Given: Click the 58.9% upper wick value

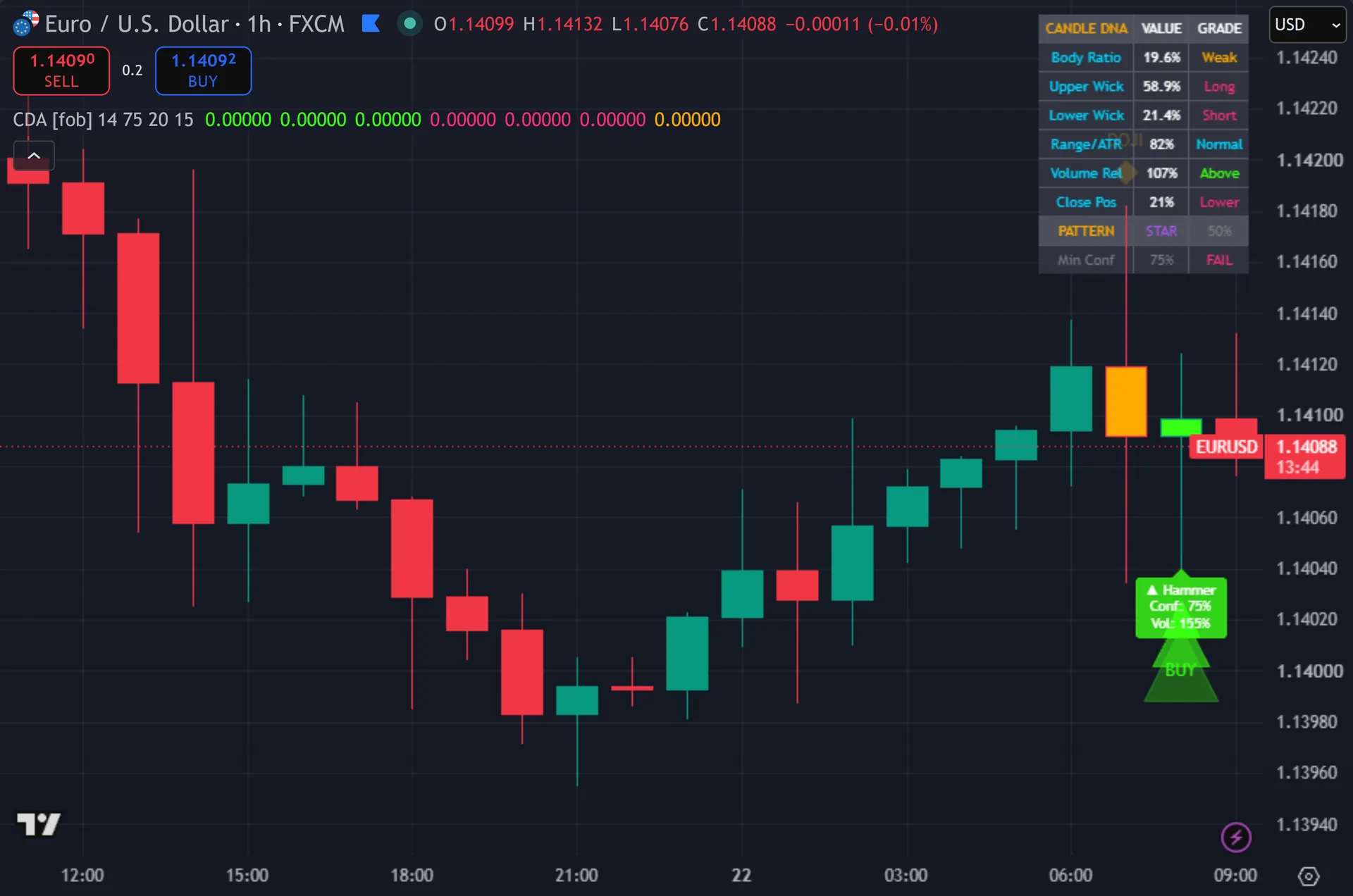Looking at the screenshot, I should [x=1161, y=86].
